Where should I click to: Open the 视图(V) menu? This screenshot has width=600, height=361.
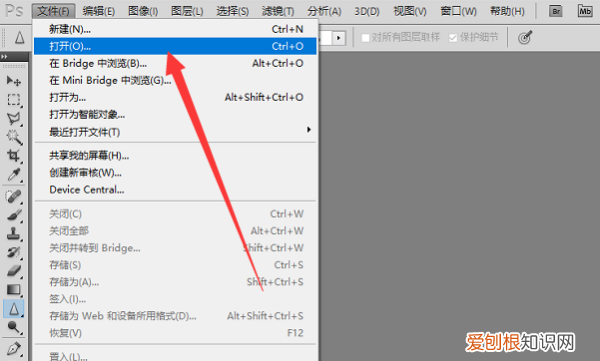[x=410, y=11]
